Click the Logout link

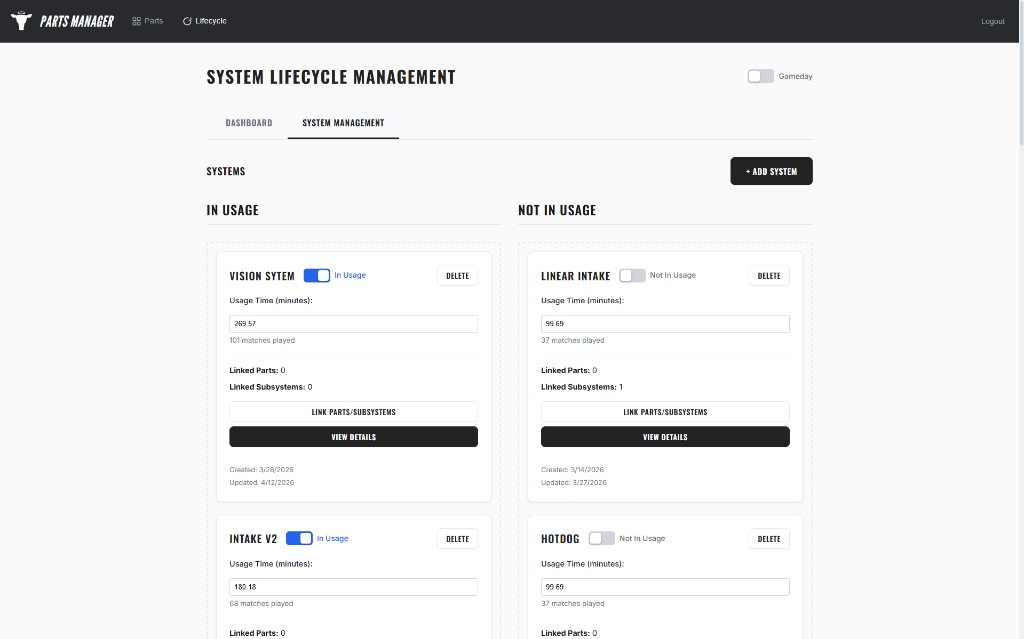(x=992, y=20)
